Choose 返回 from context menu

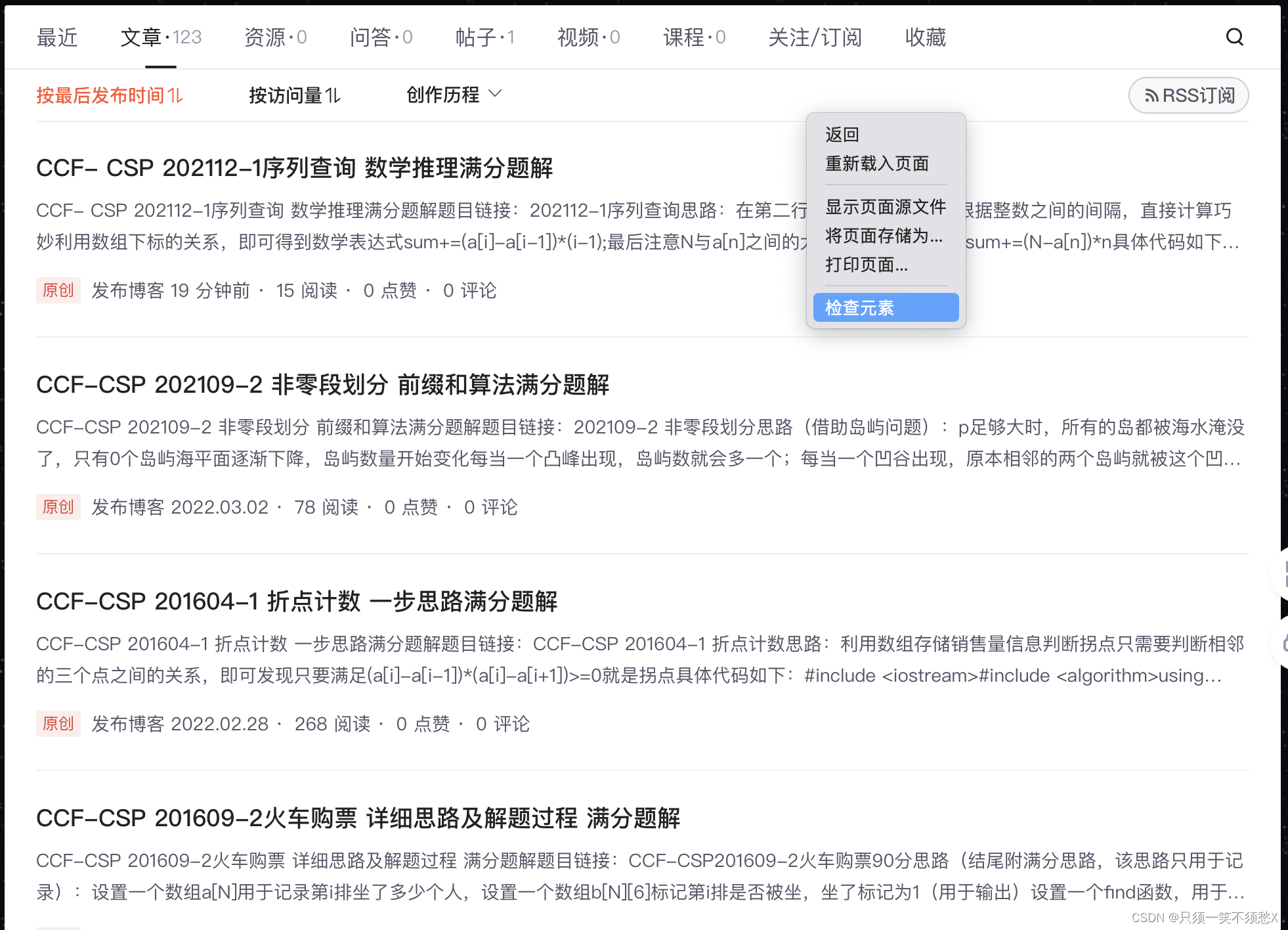842,135
